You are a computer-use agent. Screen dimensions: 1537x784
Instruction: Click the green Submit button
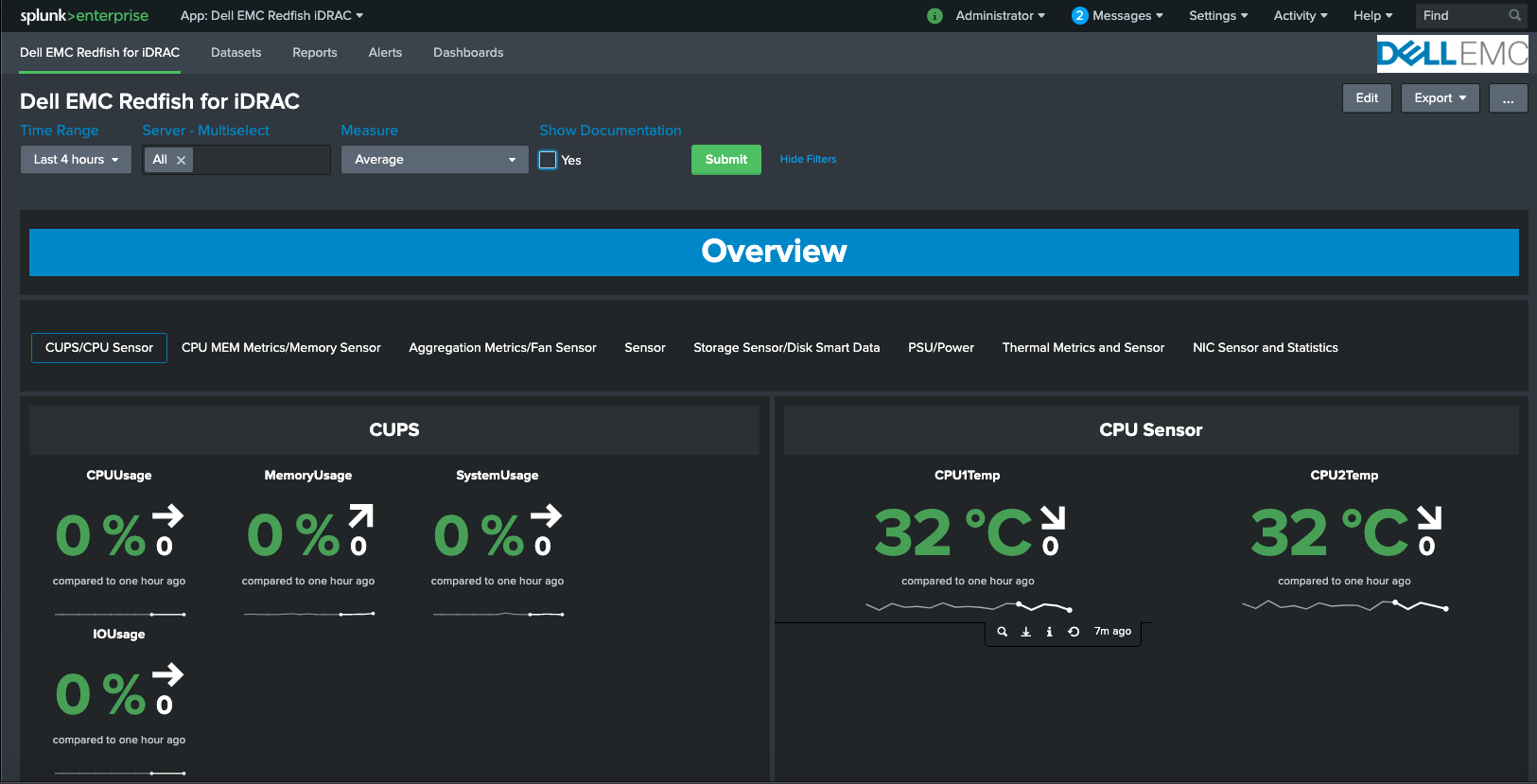point(726,160)
